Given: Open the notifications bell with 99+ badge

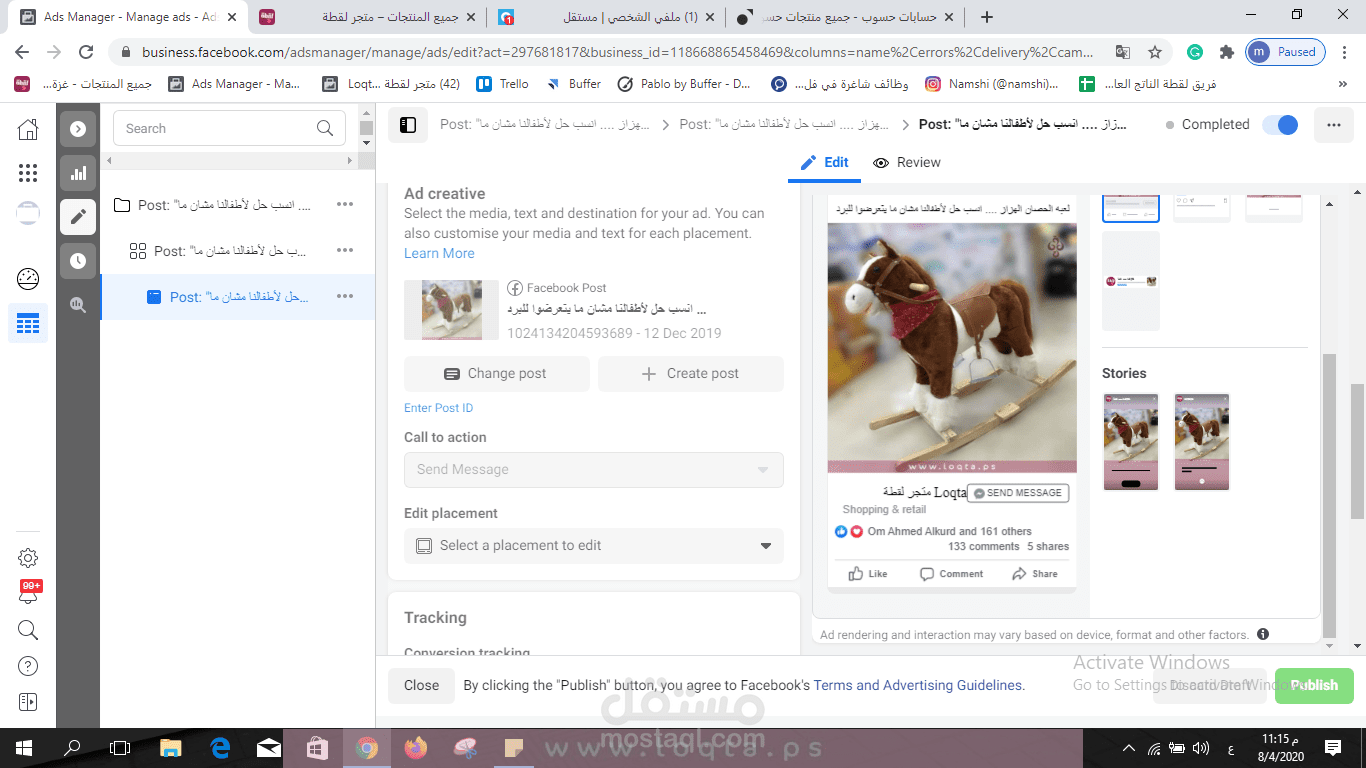Looking at the screenshot, I should point(28,593).
